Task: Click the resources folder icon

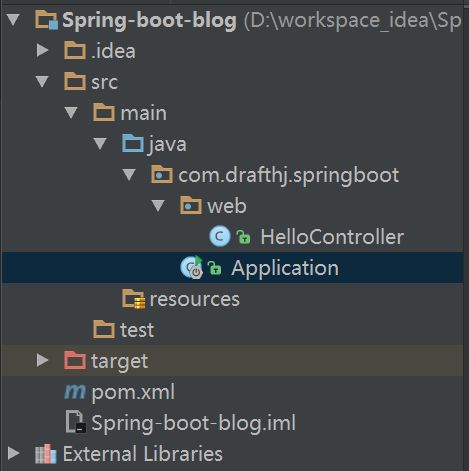Action: coord(133,299)
